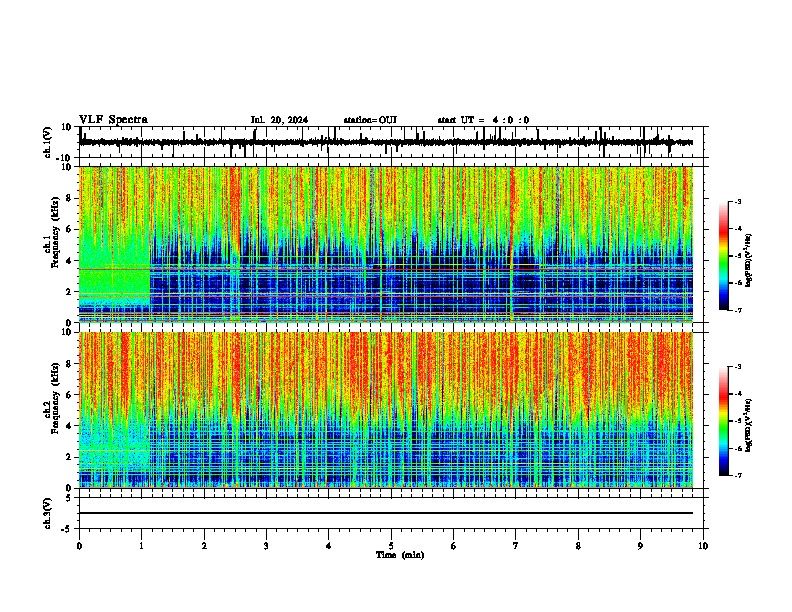Click the ch.2 frequency tick "8"
The height and width of the screenshot is (612, 792).
69,364
